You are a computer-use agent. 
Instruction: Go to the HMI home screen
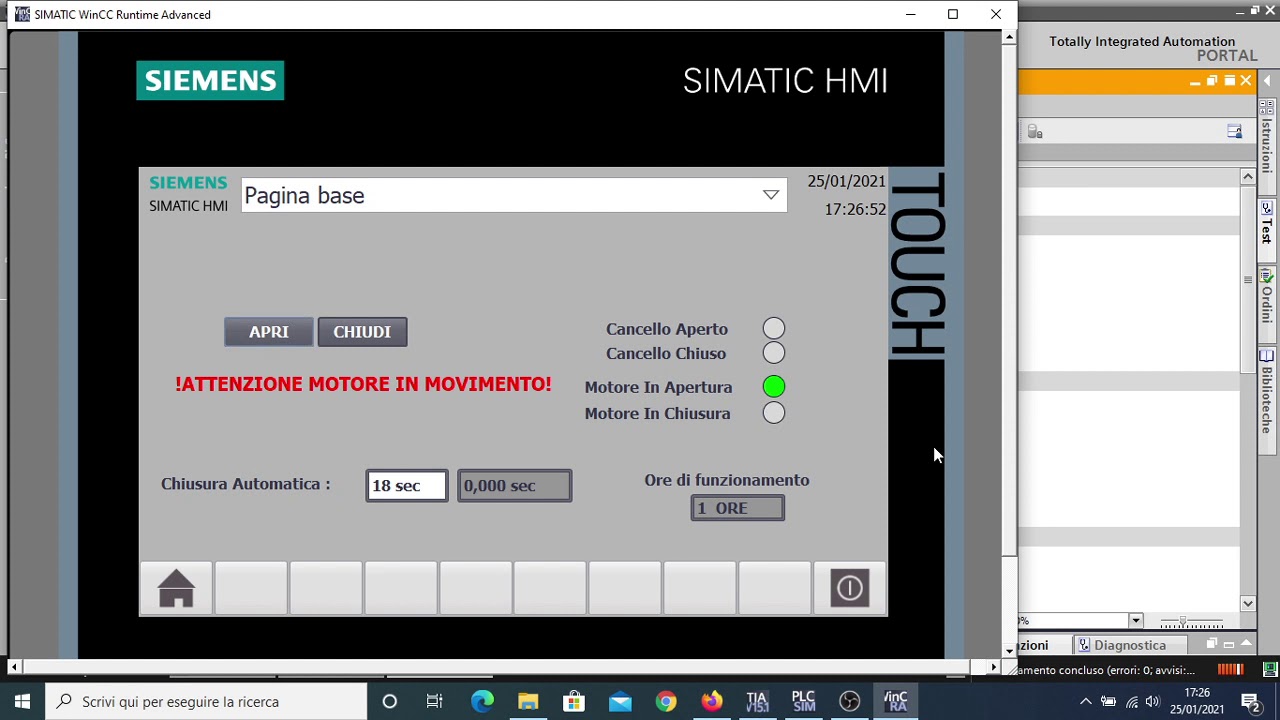[x=176, y=588]
